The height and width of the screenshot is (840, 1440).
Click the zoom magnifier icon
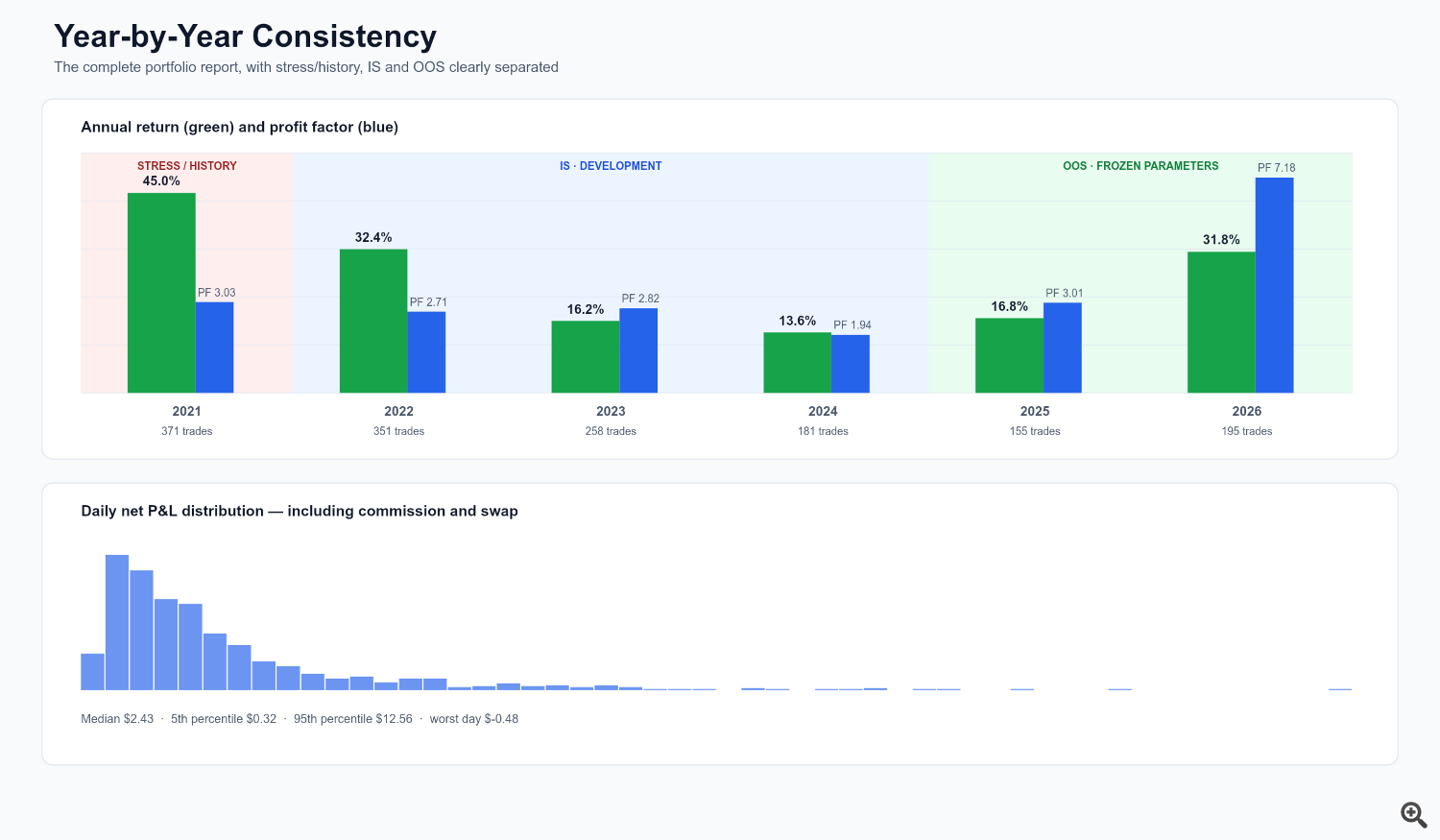1413,815
